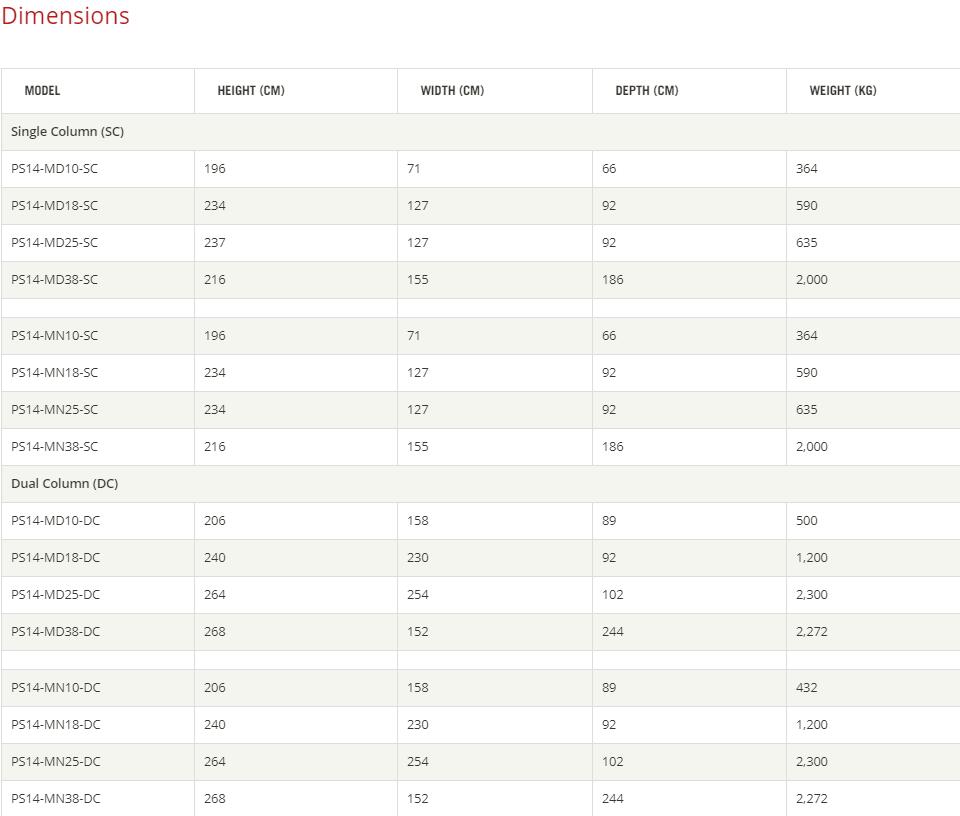Click the DEPTH (CM) column header
This screenshot has height=816, width=960.
click(647, 91)
